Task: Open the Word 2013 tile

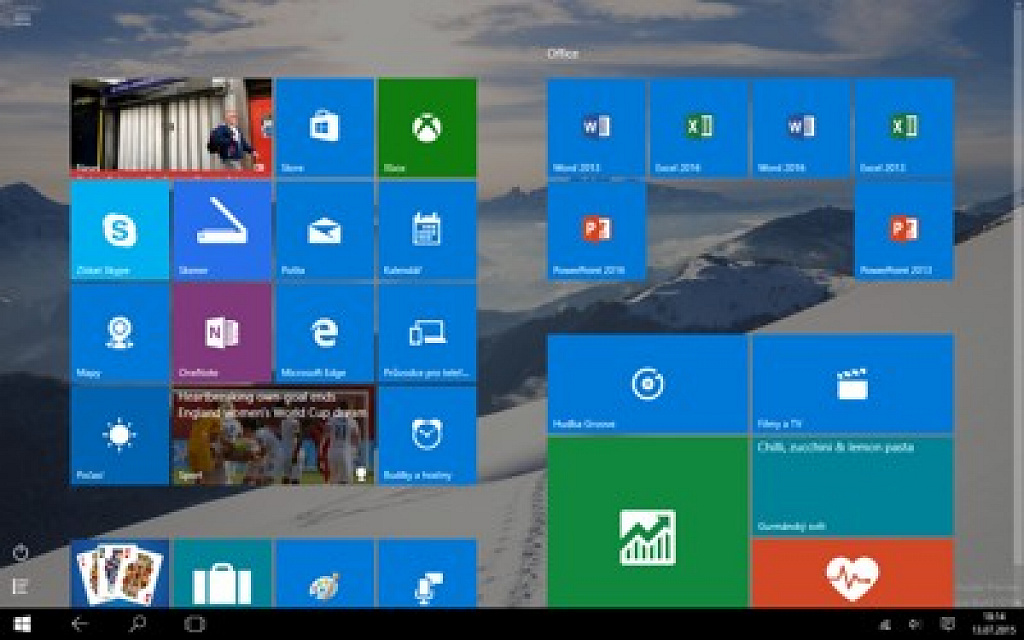Action: pyautogui.click(x=596, y=127)
